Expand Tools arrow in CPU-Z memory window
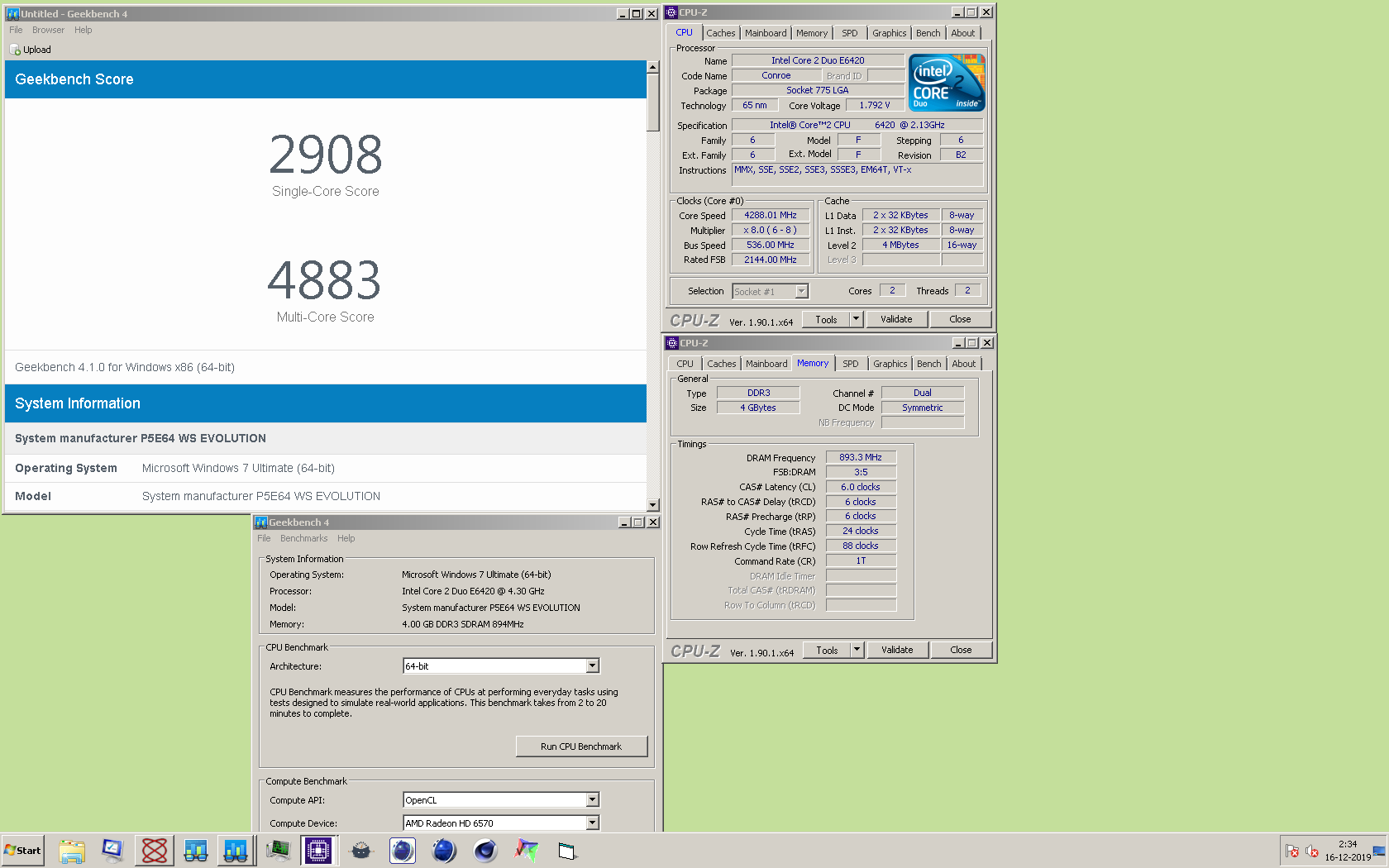1389x868 pixels. pyautogui.click(x=857, y=650)
